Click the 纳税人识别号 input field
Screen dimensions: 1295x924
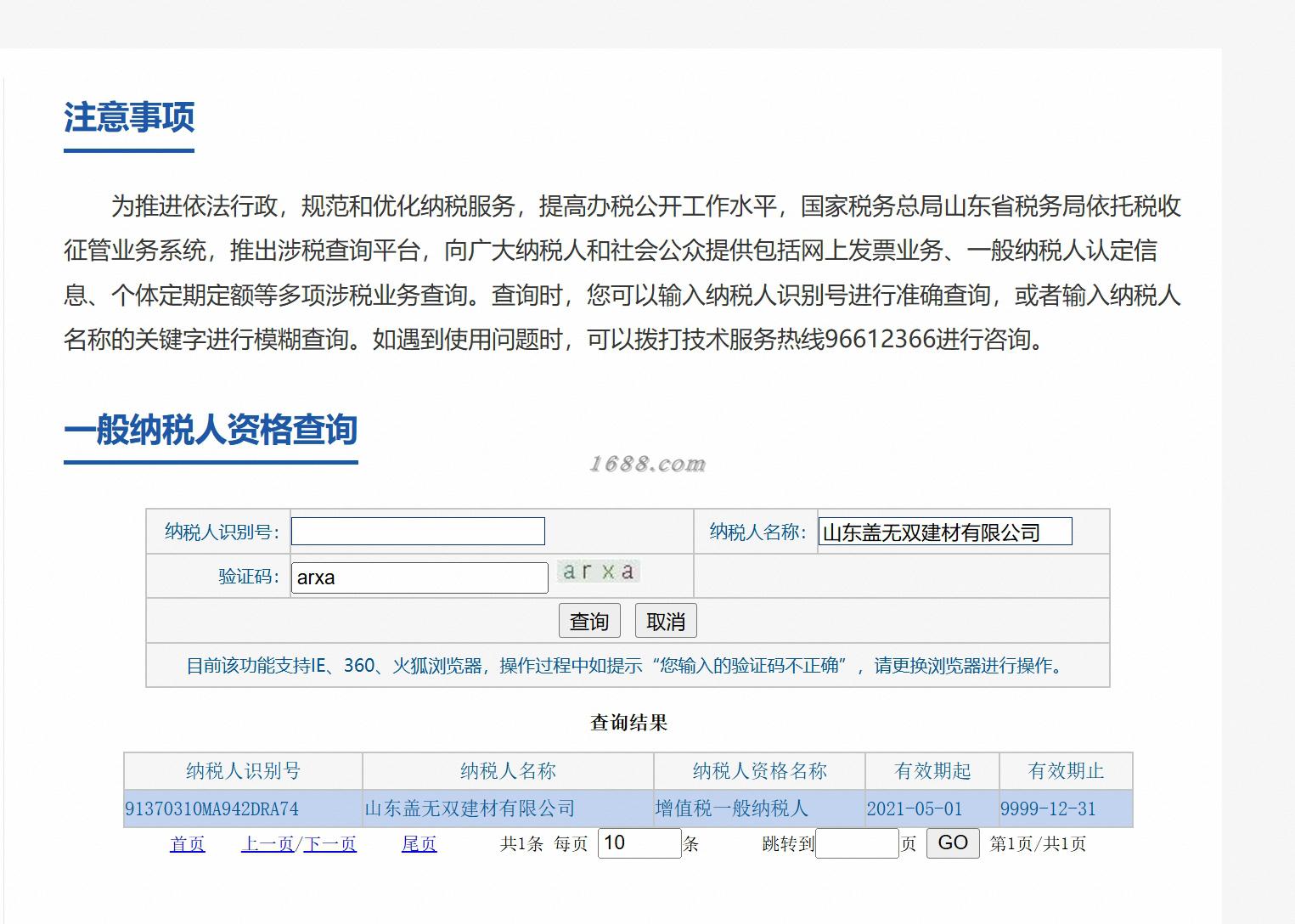(418, 532)
